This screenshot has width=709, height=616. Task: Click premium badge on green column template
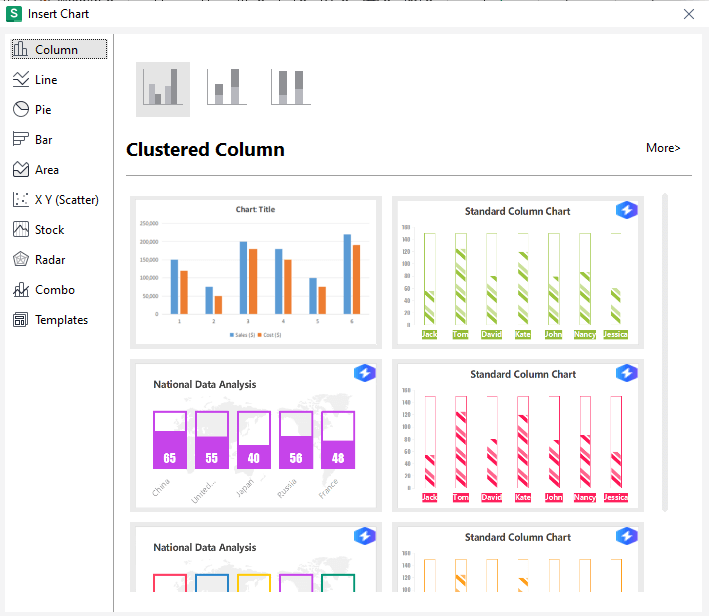627,210
